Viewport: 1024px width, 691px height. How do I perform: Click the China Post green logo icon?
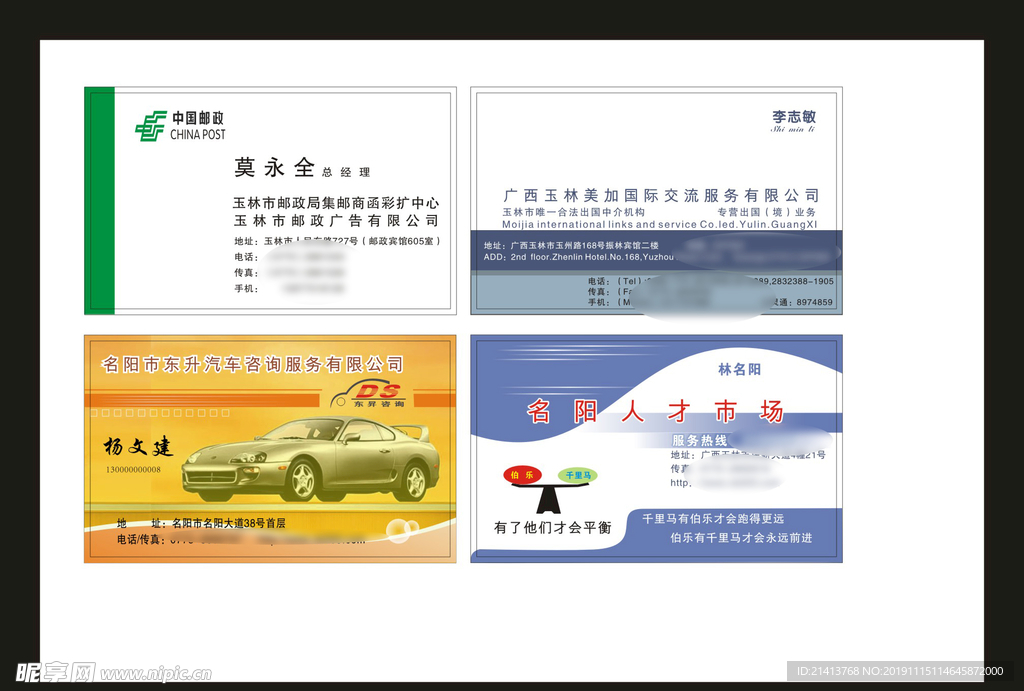151,126
